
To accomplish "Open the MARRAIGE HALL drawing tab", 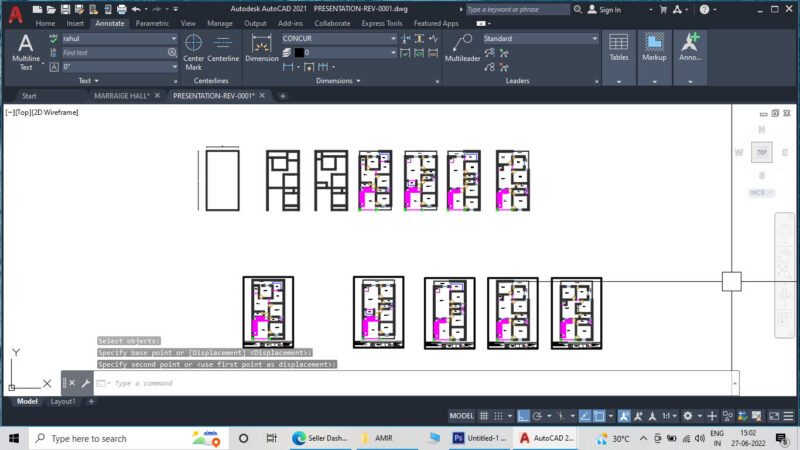I will [121, 95].
